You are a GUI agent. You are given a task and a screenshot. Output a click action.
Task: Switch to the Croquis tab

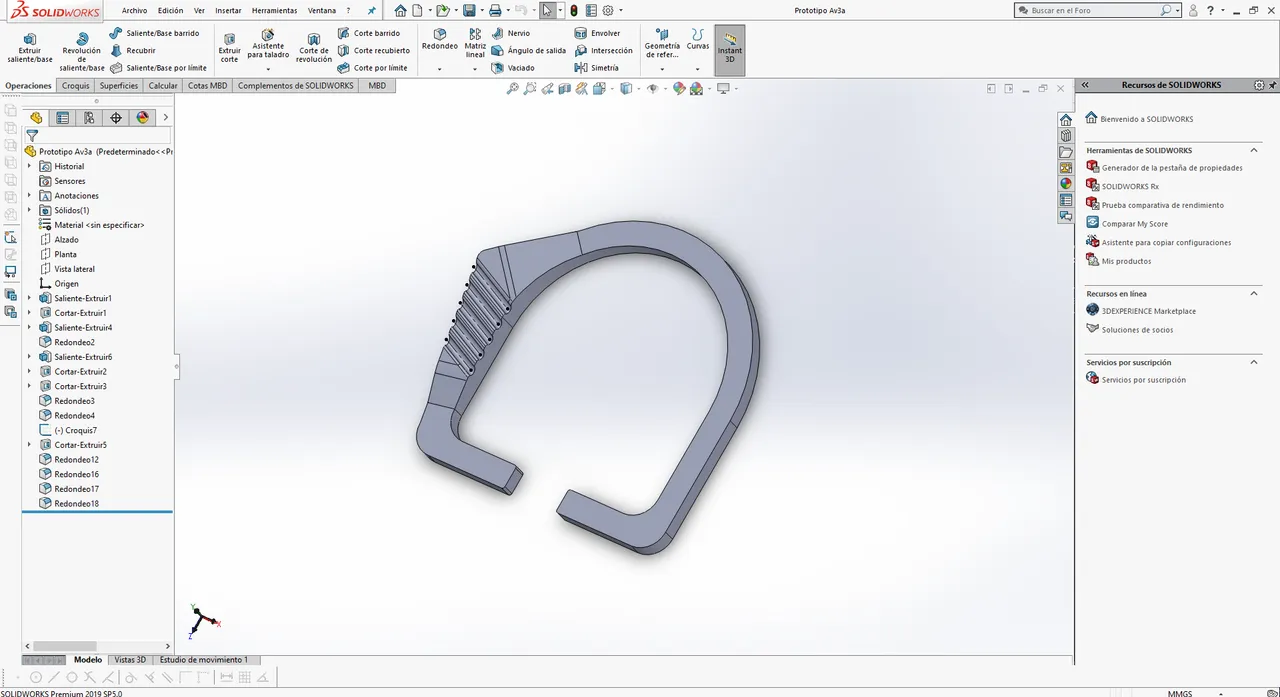(76, 86)
